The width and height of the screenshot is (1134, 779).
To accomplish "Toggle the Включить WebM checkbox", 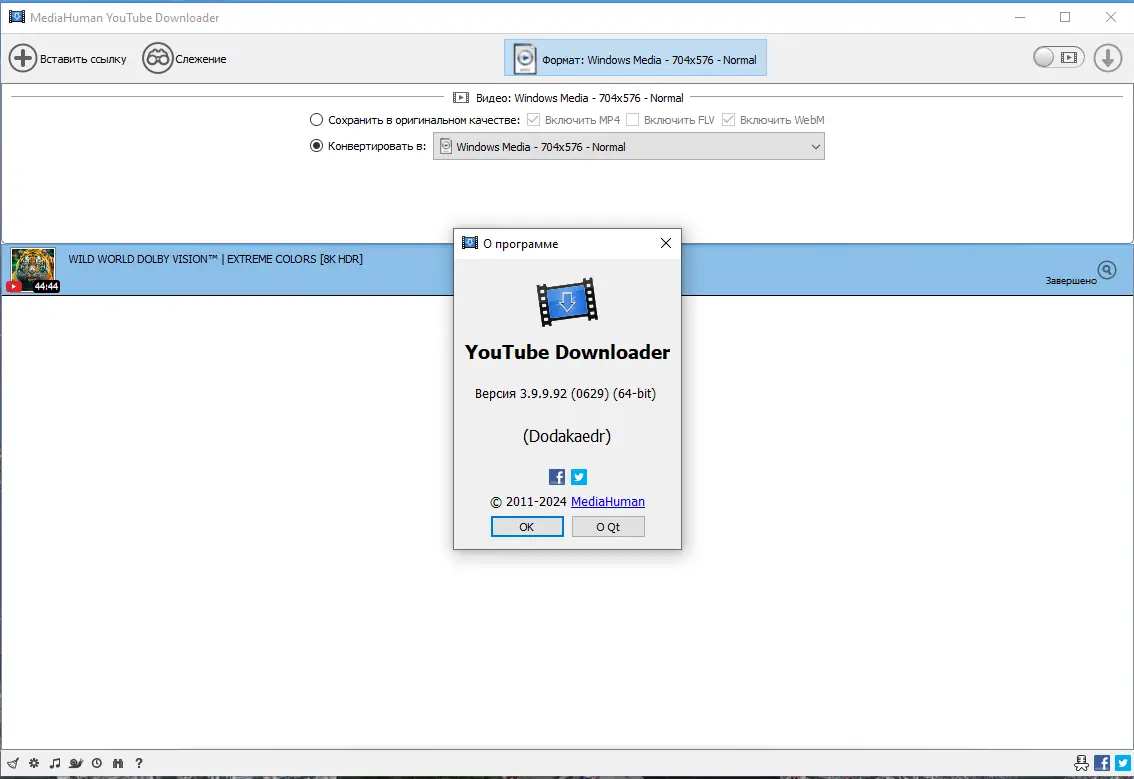I will [x=728, y=120].
